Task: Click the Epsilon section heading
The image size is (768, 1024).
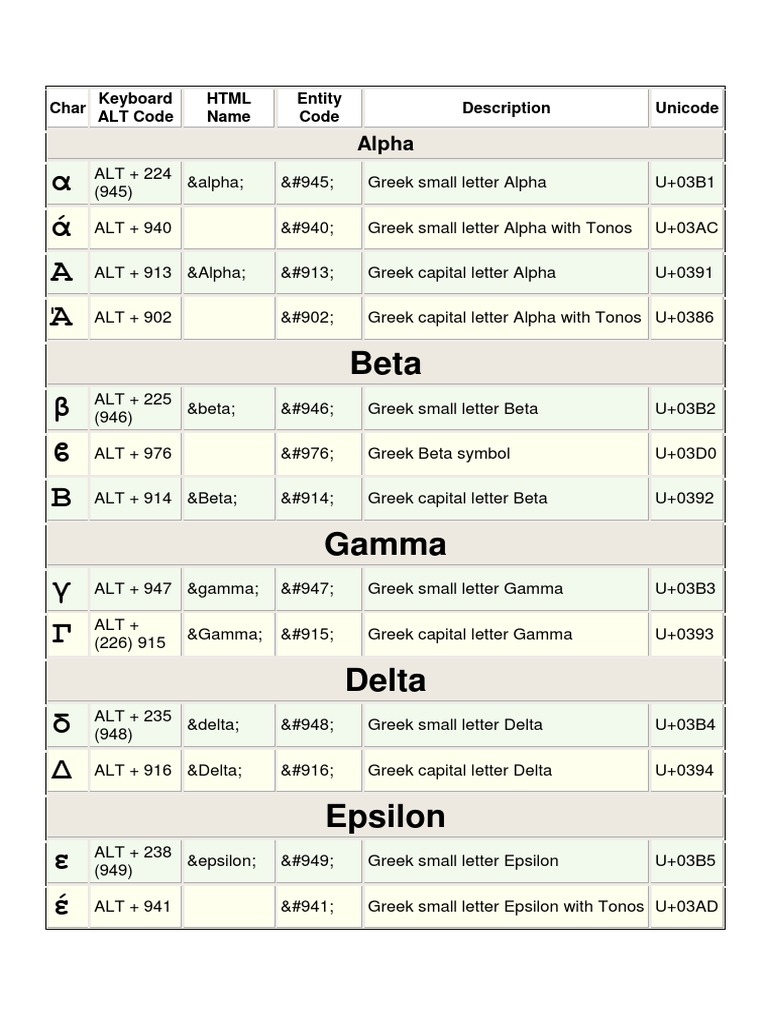Action: click(x=385, y=816)
